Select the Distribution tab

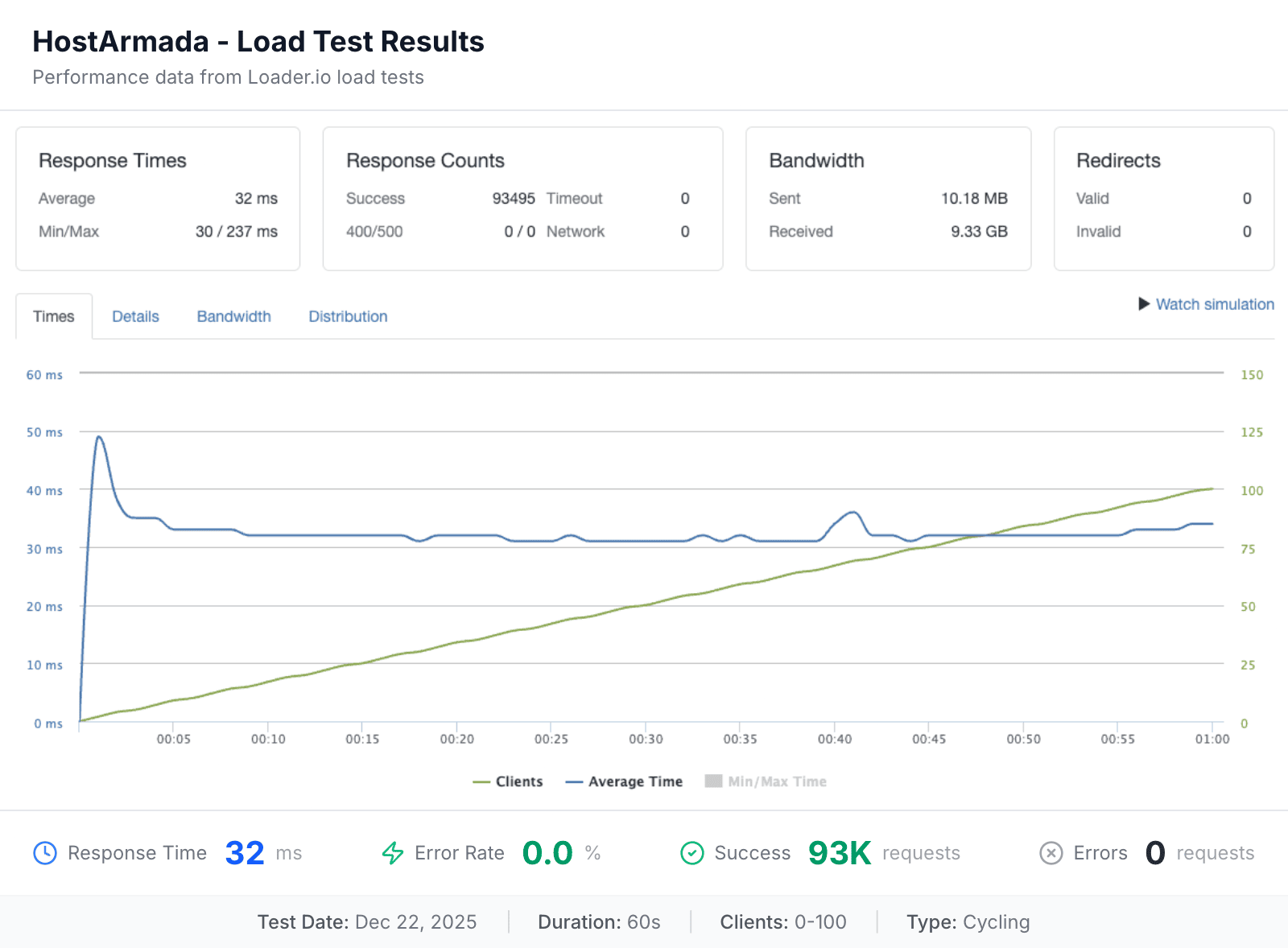[x=348, y=316]
